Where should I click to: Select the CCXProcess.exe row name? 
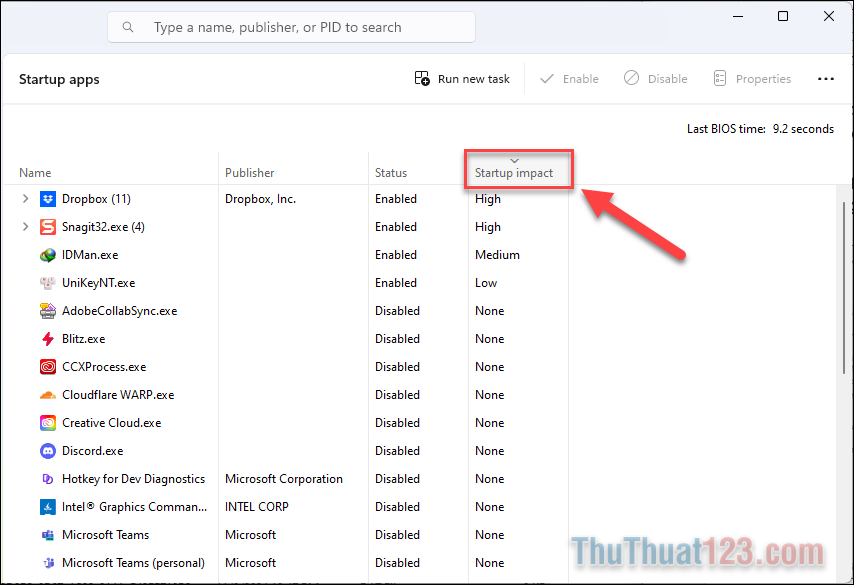point(104,367)
